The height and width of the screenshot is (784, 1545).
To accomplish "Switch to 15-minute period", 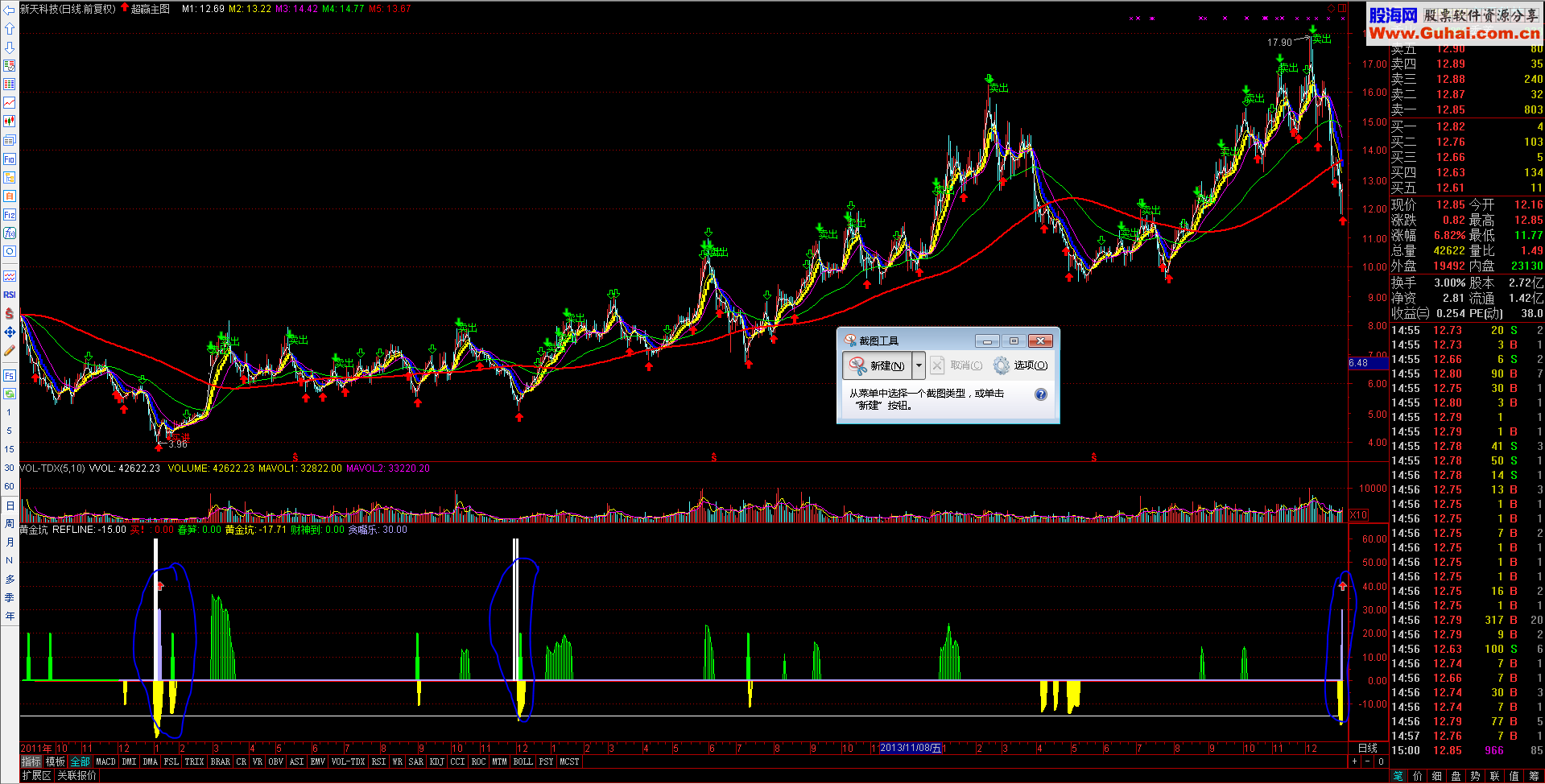I will point(9,449).
